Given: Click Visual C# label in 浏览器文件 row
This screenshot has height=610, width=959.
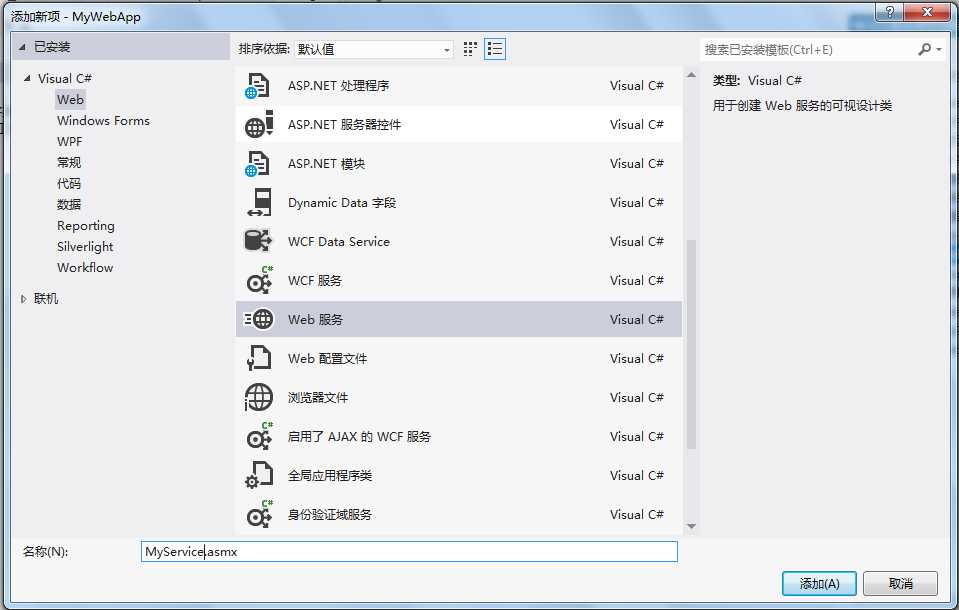Looking at the screenshot, I should click(x=637, y=398).
